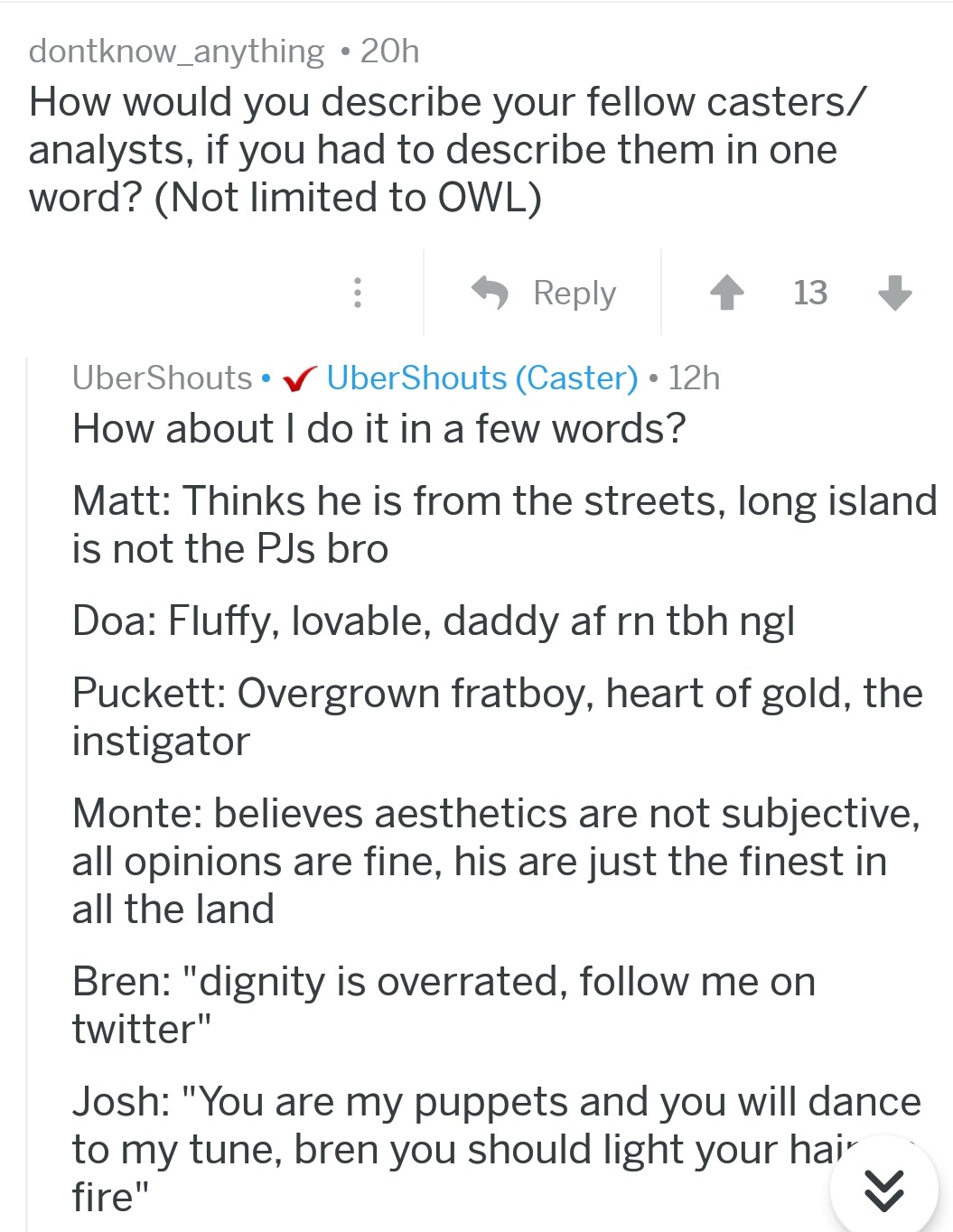This screenshot has width=953, height=1232.
Task: Open the grey UberShouts username profile
Action: coord(163,378)
